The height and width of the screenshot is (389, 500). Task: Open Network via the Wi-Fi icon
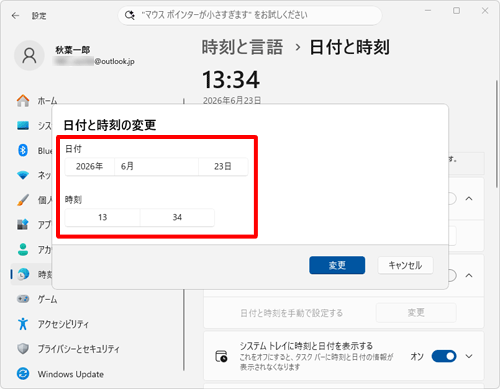pos(23,175)
